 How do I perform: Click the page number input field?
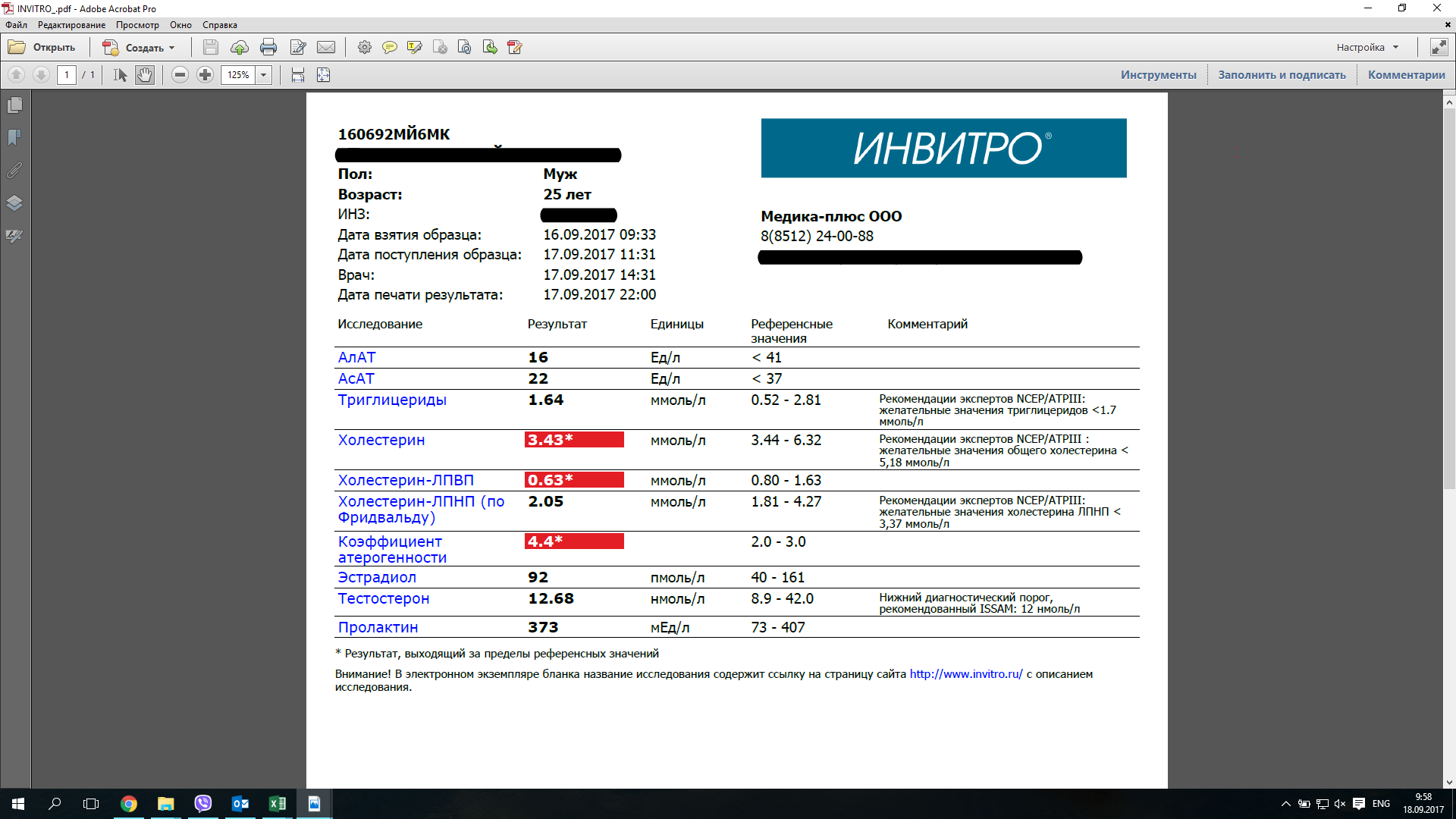[x=67, y=75]
